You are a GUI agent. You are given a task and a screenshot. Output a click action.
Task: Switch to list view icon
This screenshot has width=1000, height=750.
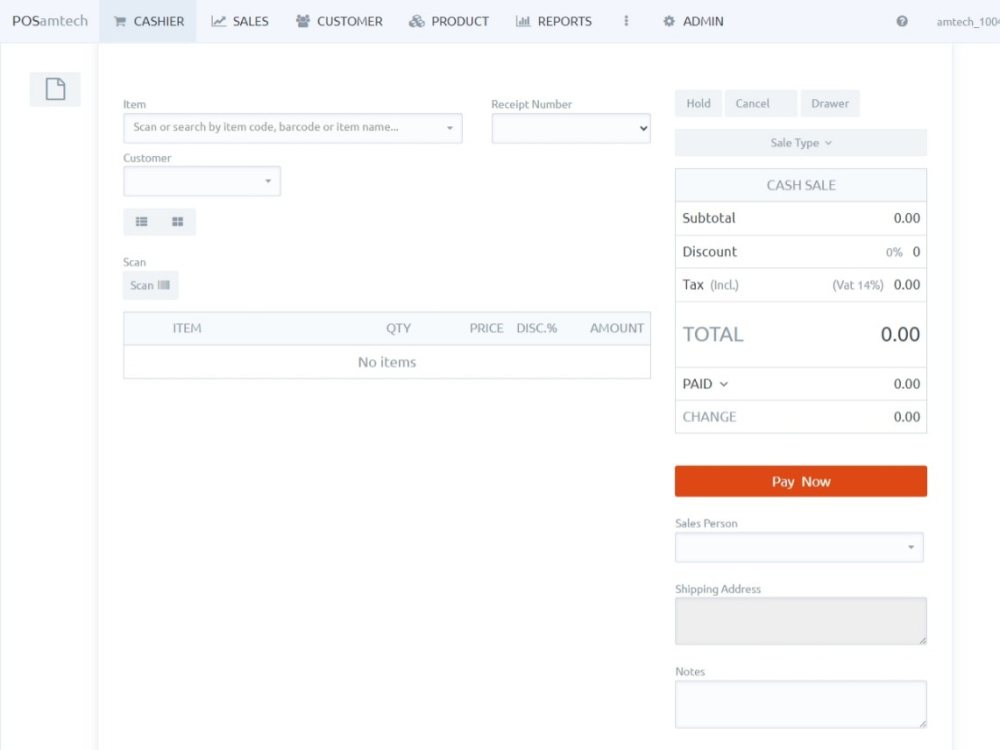(142, 221)
